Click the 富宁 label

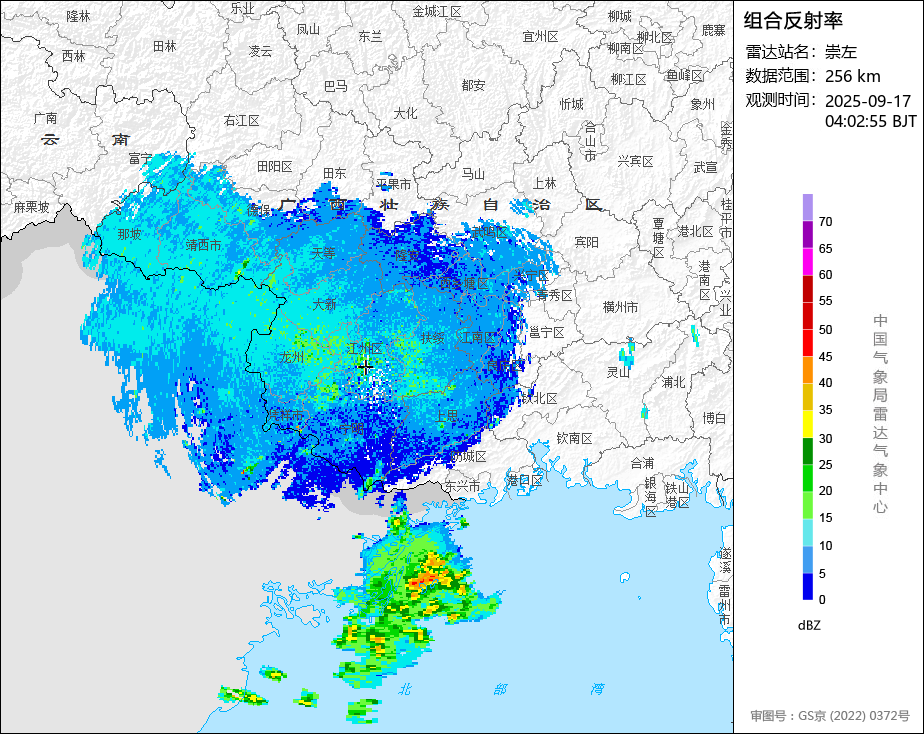[141, 159]
